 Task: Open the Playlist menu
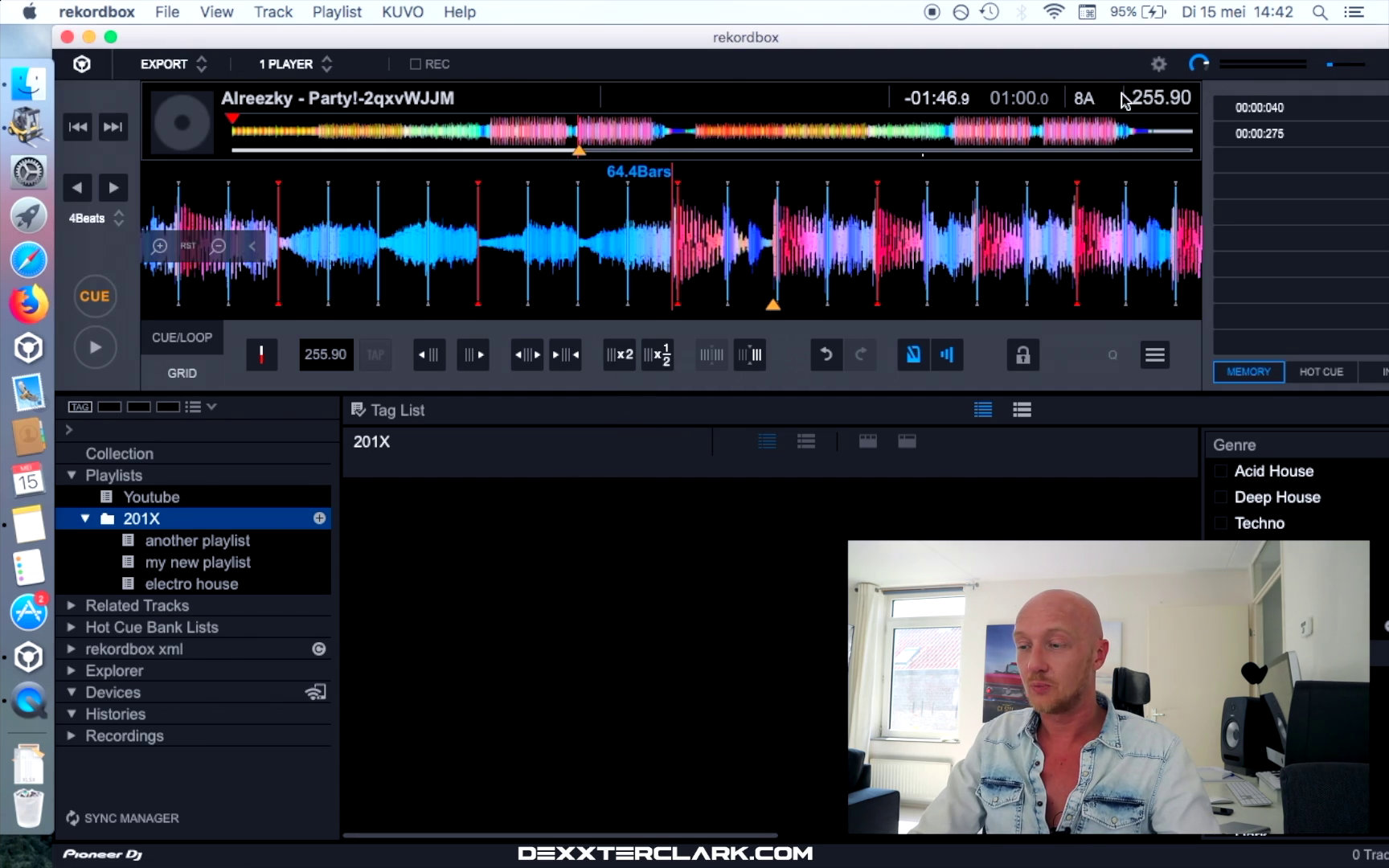pyautogui.click(x=337, y=12)
